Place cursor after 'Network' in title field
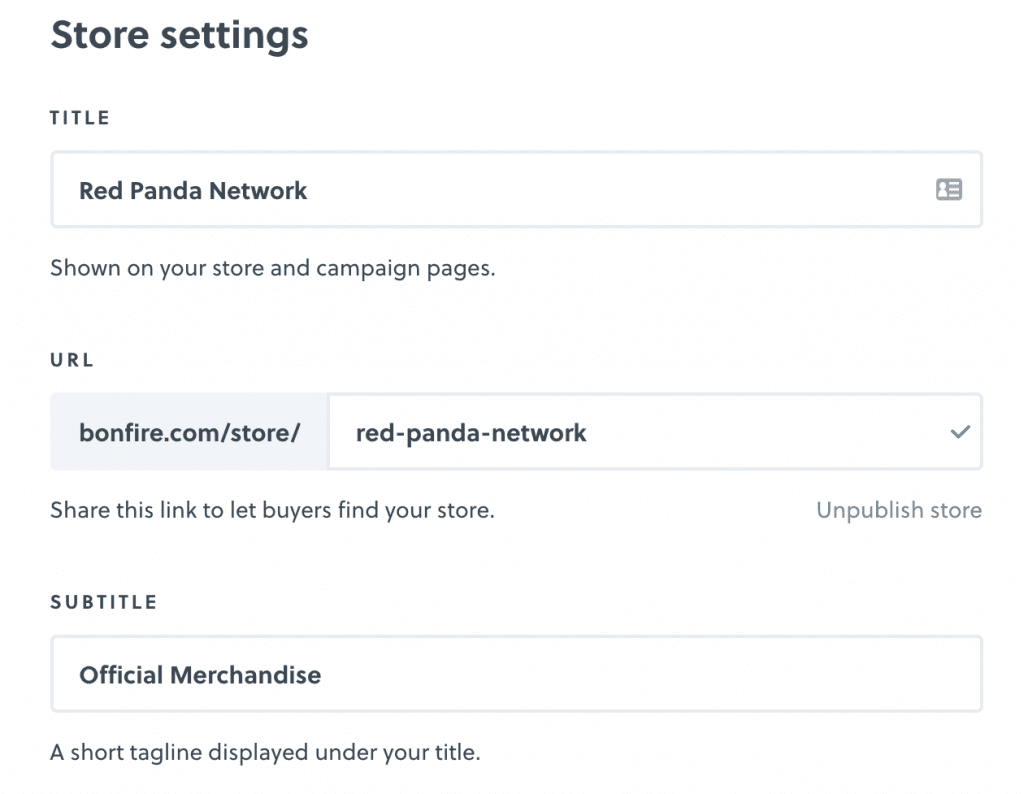Viewport: 1024px width, 794px height. tap(308, 191)
